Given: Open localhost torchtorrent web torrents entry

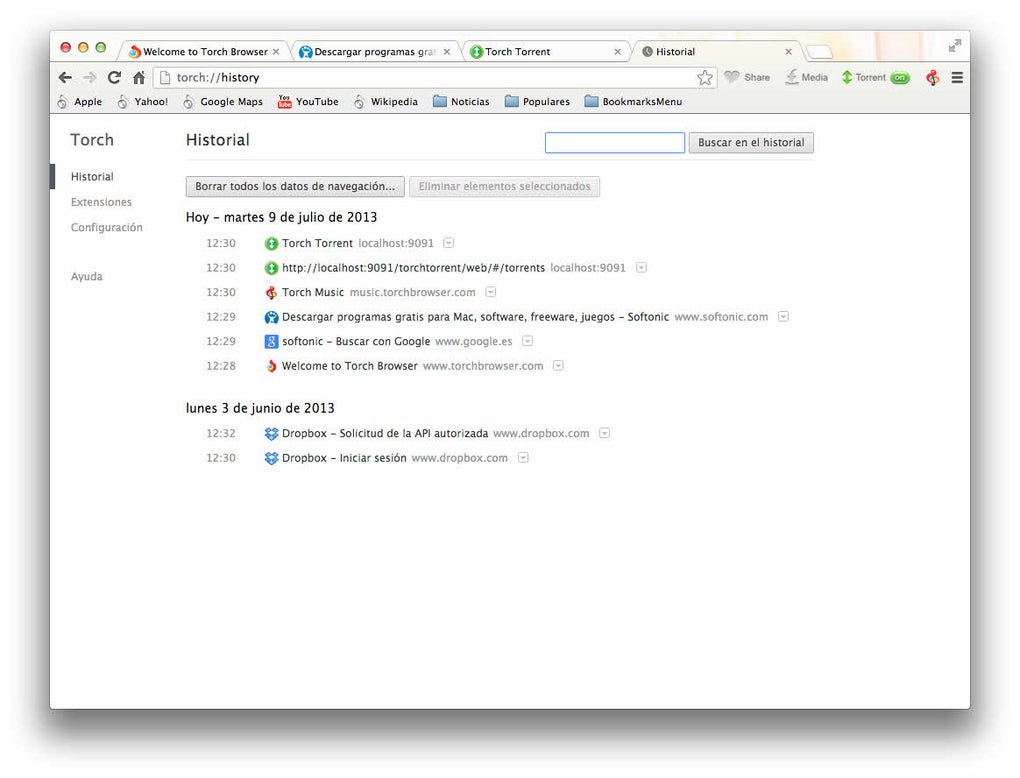Looking at the screenshot, I should [413, 268].
